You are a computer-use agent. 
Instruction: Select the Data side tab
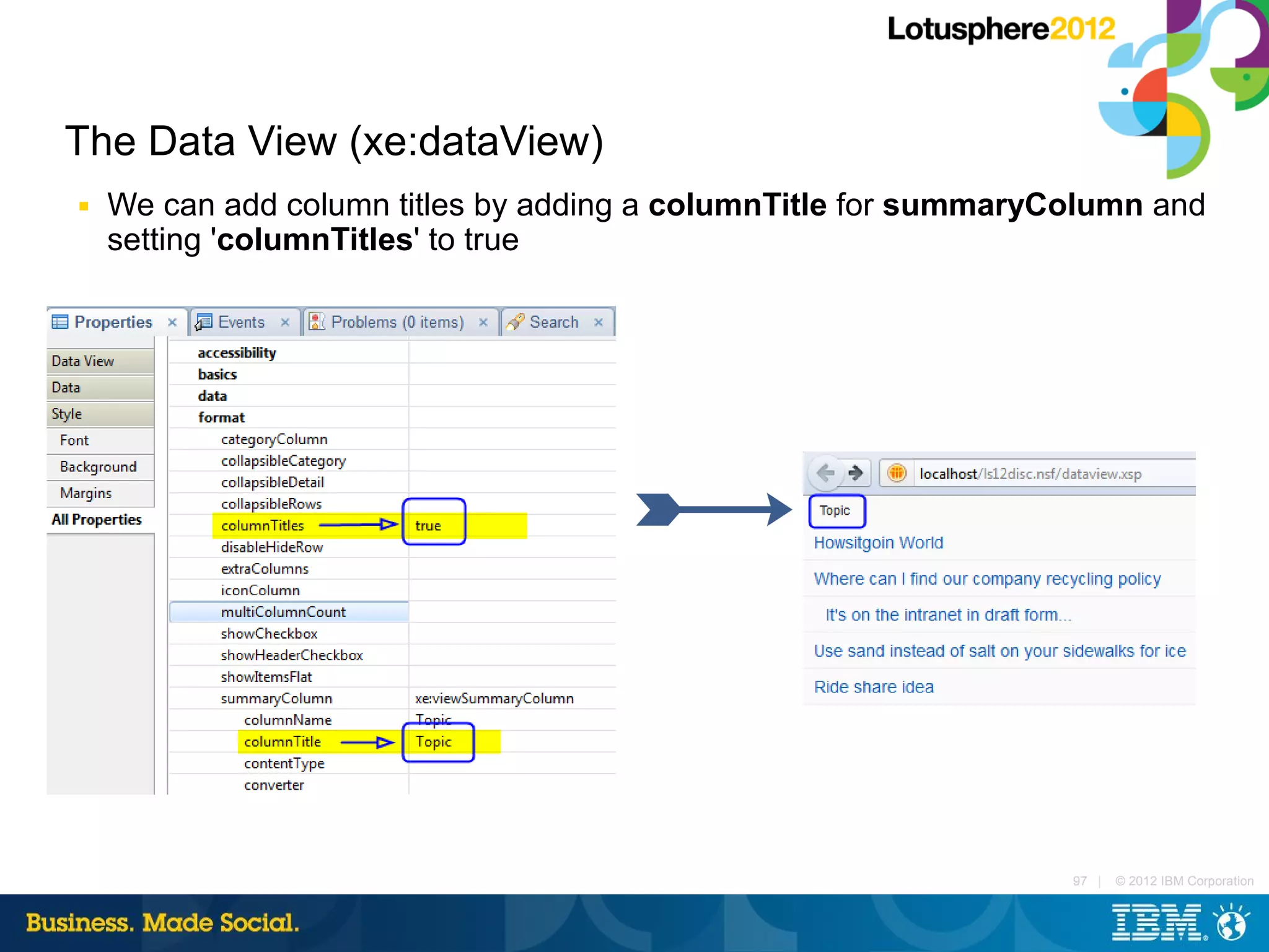100,388
